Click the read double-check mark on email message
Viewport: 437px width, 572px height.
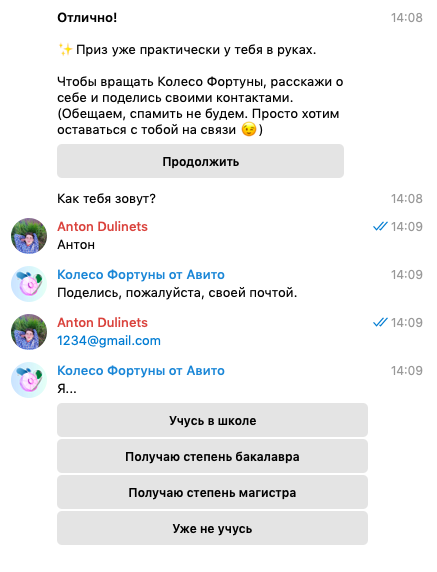(380, 322)
